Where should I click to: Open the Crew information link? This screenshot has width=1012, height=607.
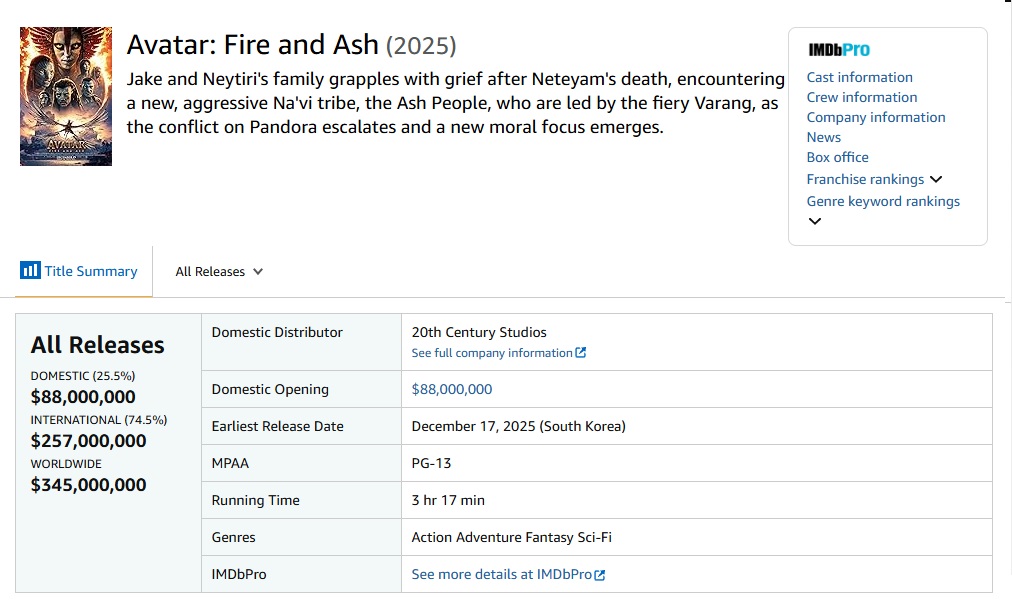pos(861,97)
